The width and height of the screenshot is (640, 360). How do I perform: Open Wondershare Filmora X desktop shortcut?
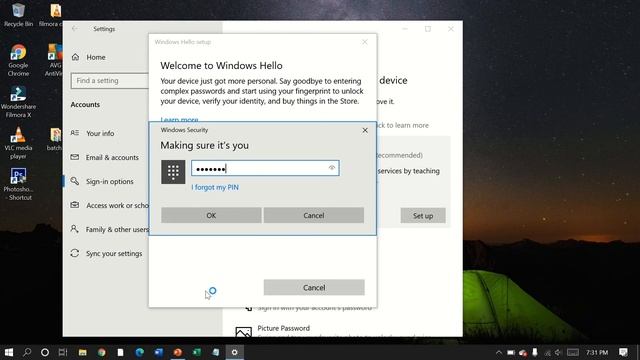tap(18, 102)
